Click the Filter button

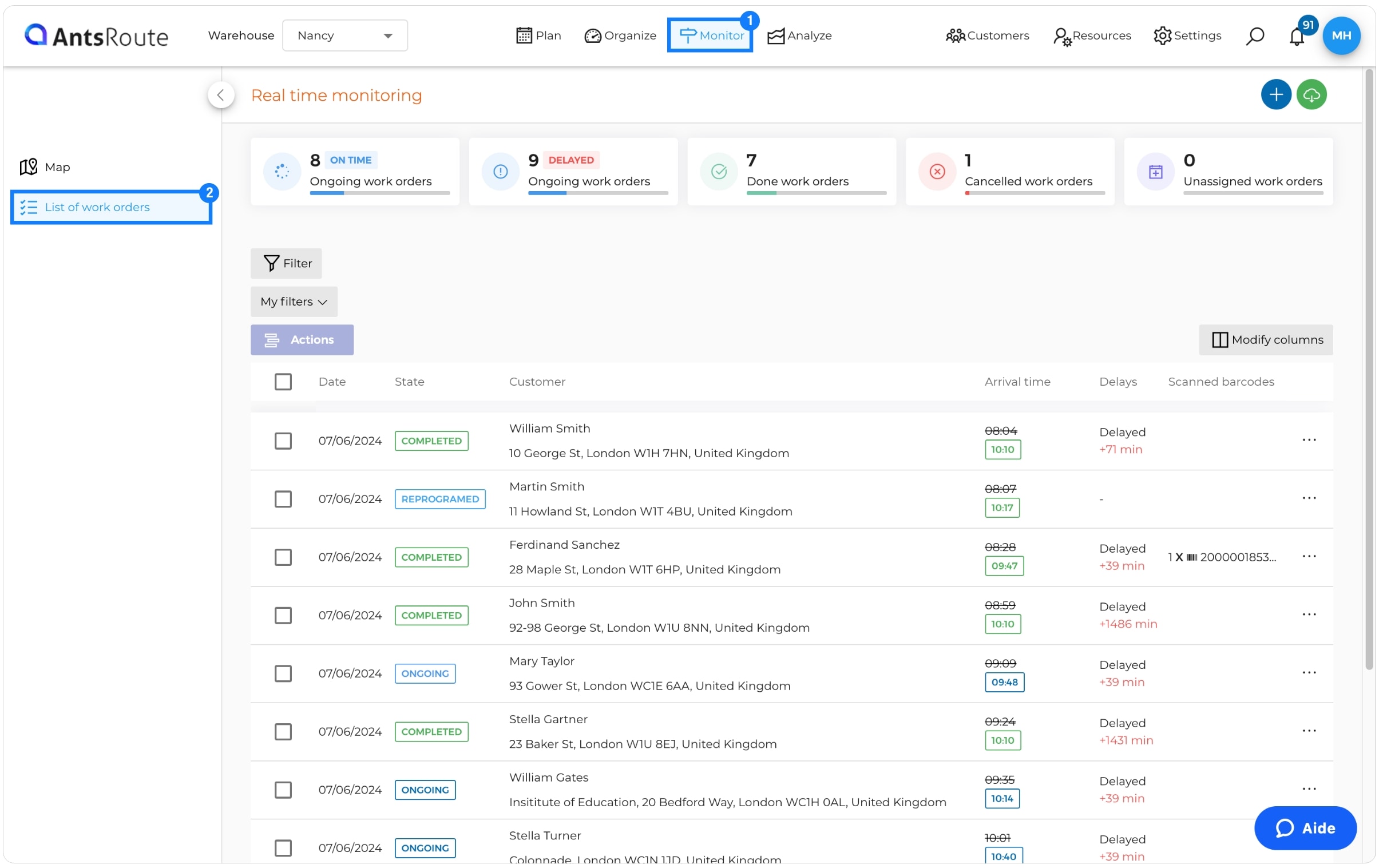click(286, 263)
